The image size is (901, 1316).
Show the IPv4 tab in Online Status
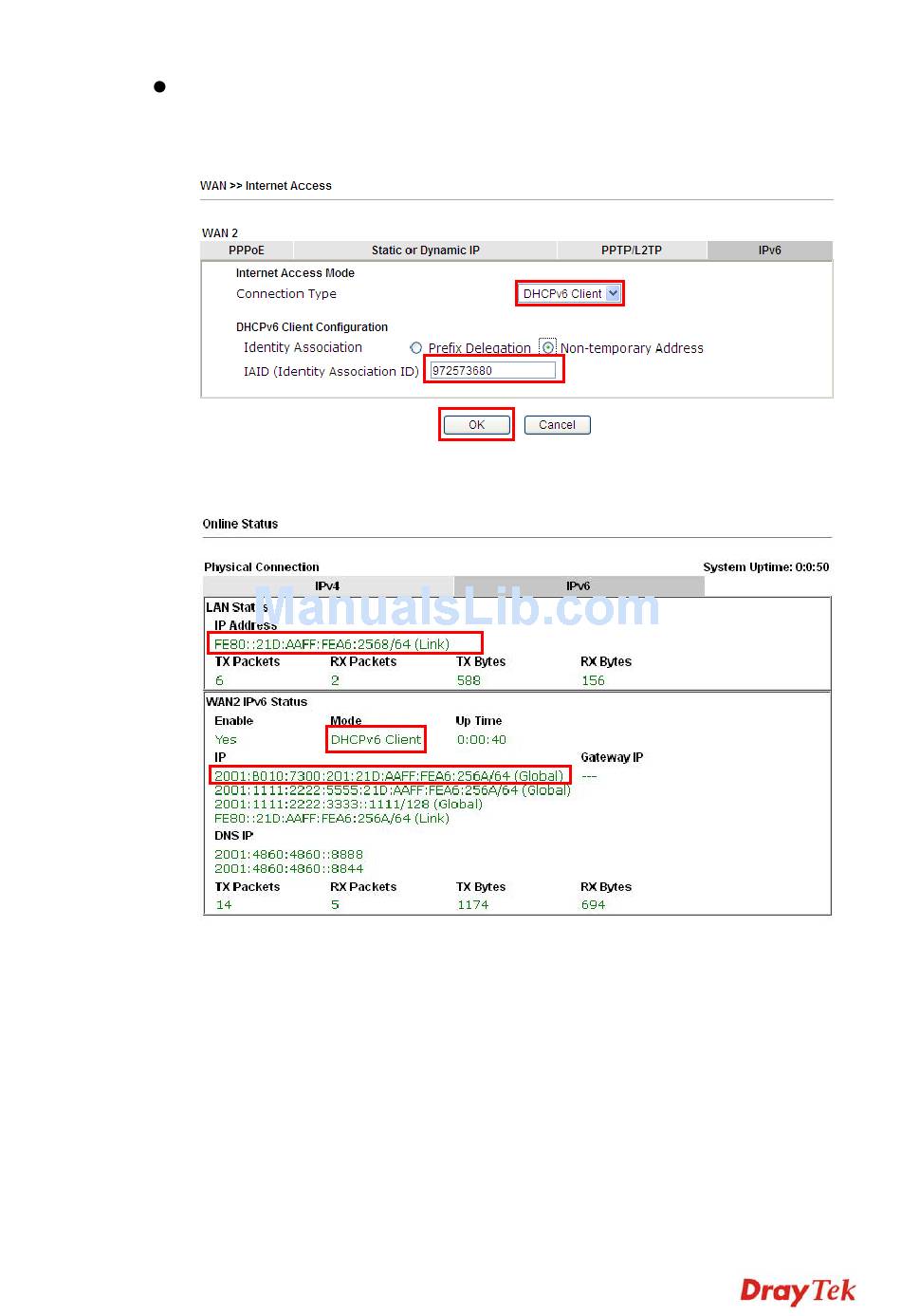click(x=327, y=586)
